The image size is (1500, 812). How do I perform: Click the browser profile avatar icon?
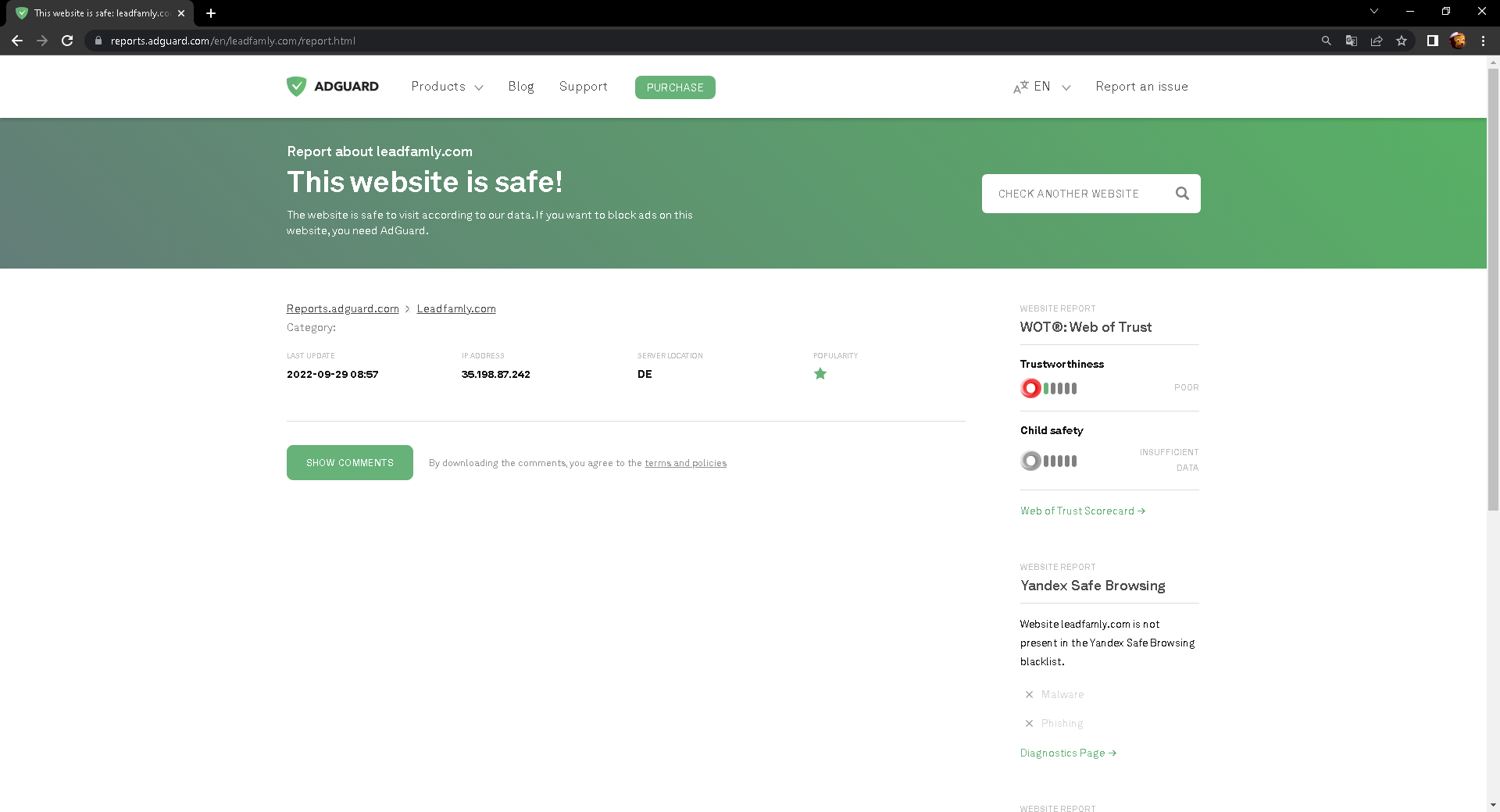[x=1458, y=41]
